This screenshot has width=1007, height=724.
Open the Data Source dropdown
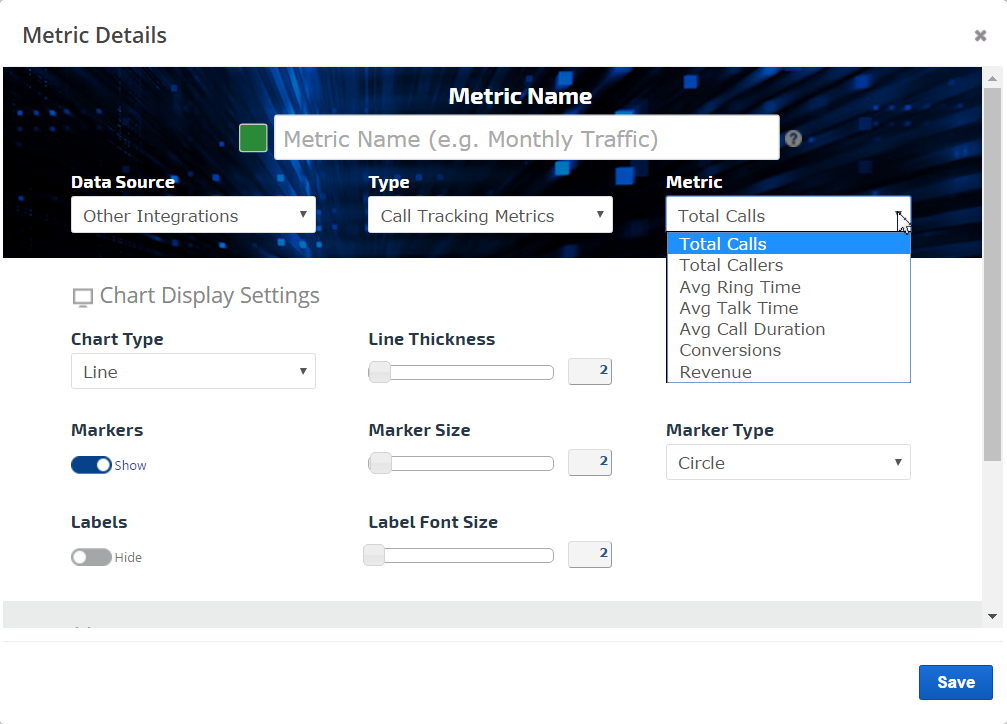(193, 215)
